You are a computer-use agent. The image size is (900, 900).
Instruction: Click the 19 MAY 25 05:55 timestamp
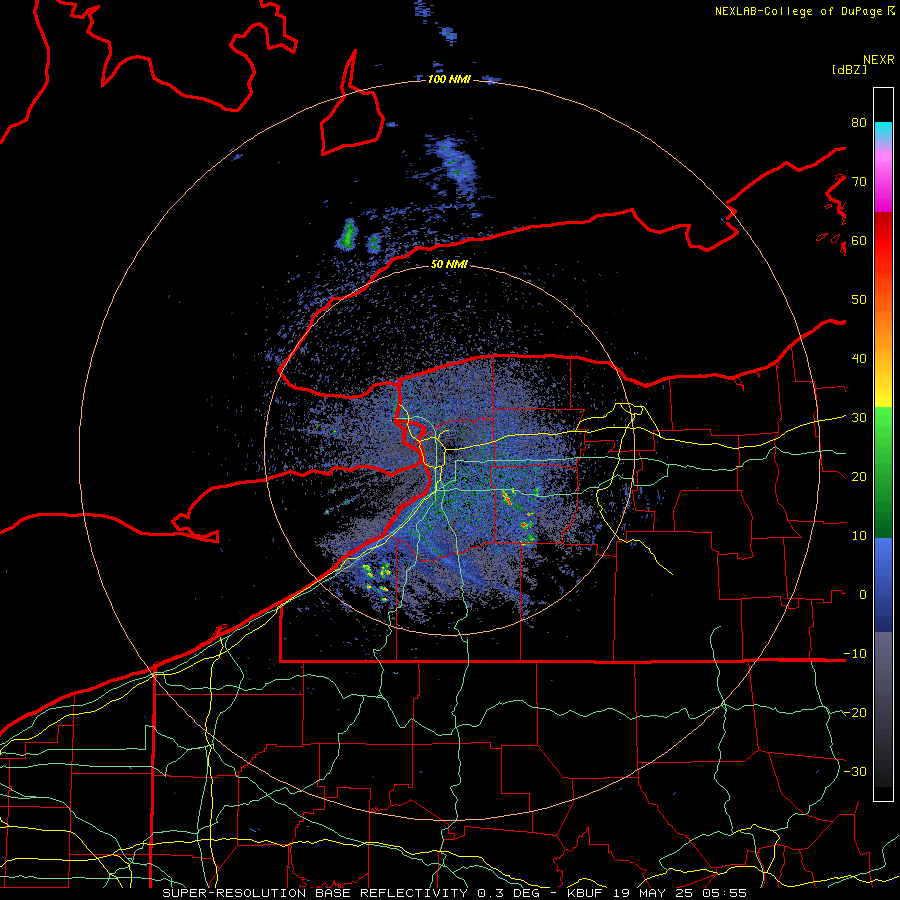click(680, 893)
